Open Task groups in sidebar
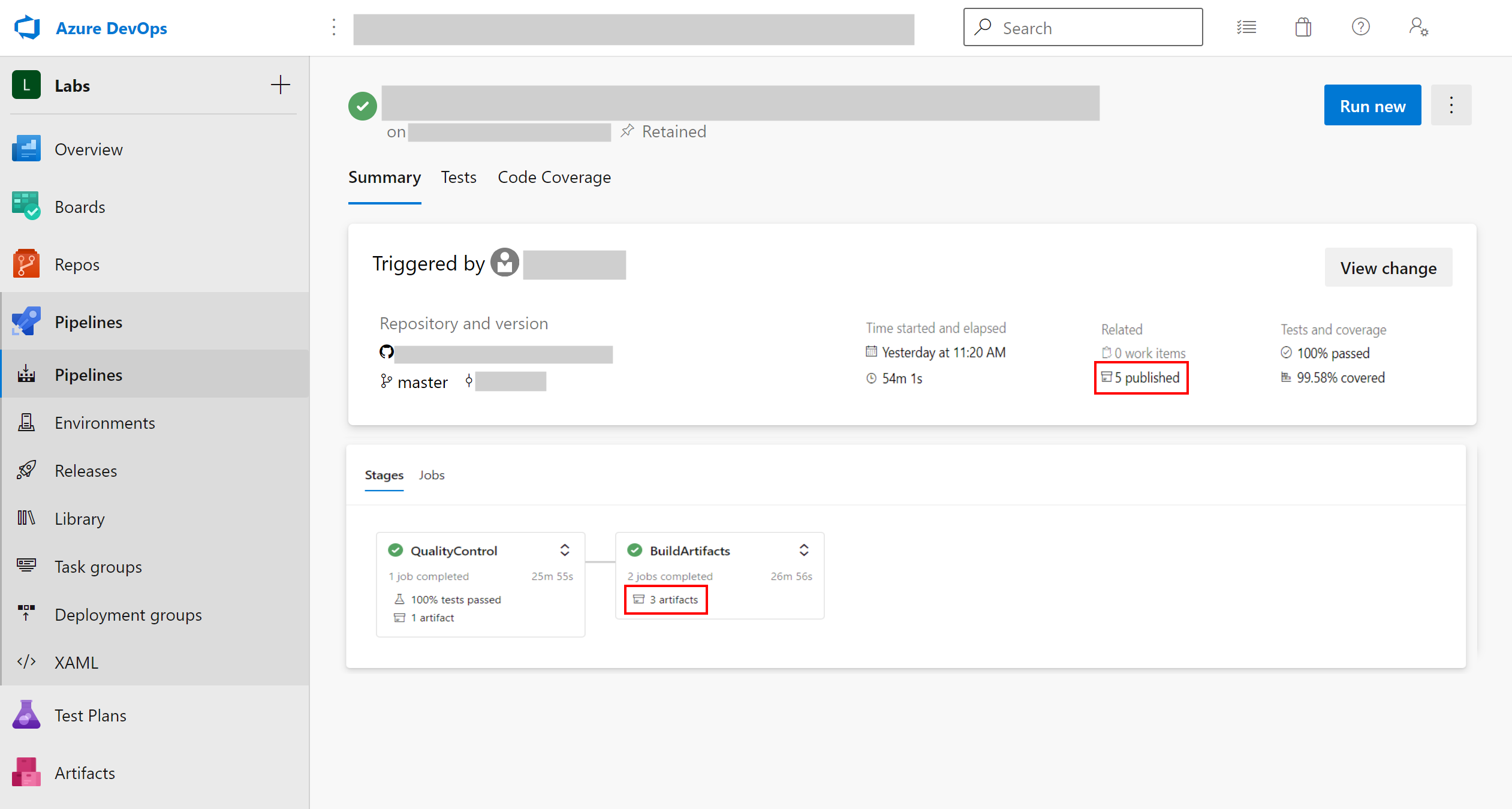The image size is (1512, 809). click(155, 567)
